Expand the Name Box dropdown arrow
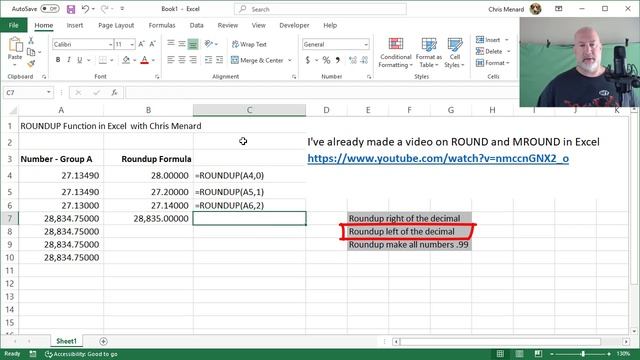The width and height of the screenshot is (640, 360). tap(49, 93)
